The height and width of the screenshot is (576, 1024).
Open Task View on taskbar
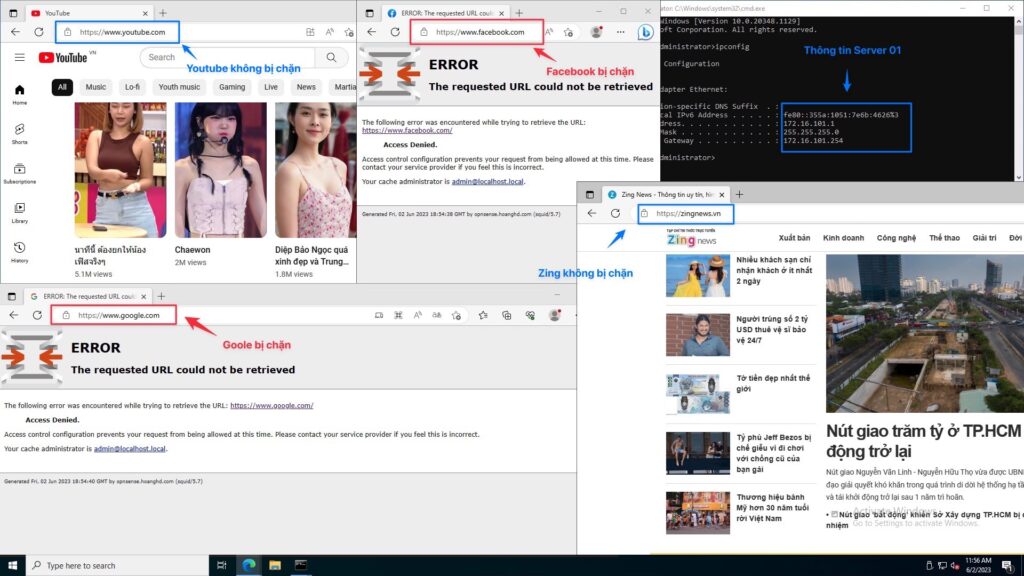coord(221,565)
